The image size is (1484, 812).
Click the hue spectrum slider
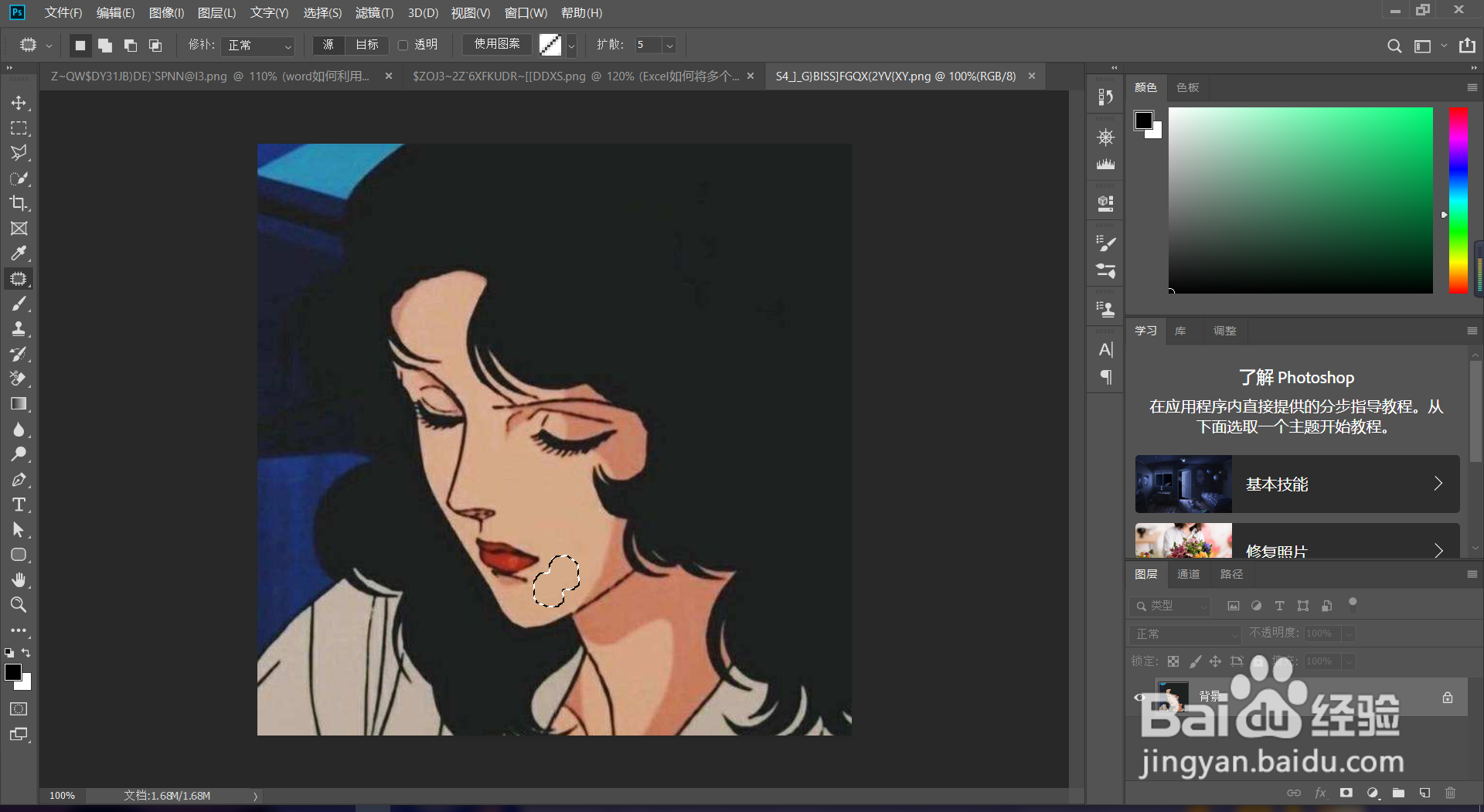pos(1458,200)
